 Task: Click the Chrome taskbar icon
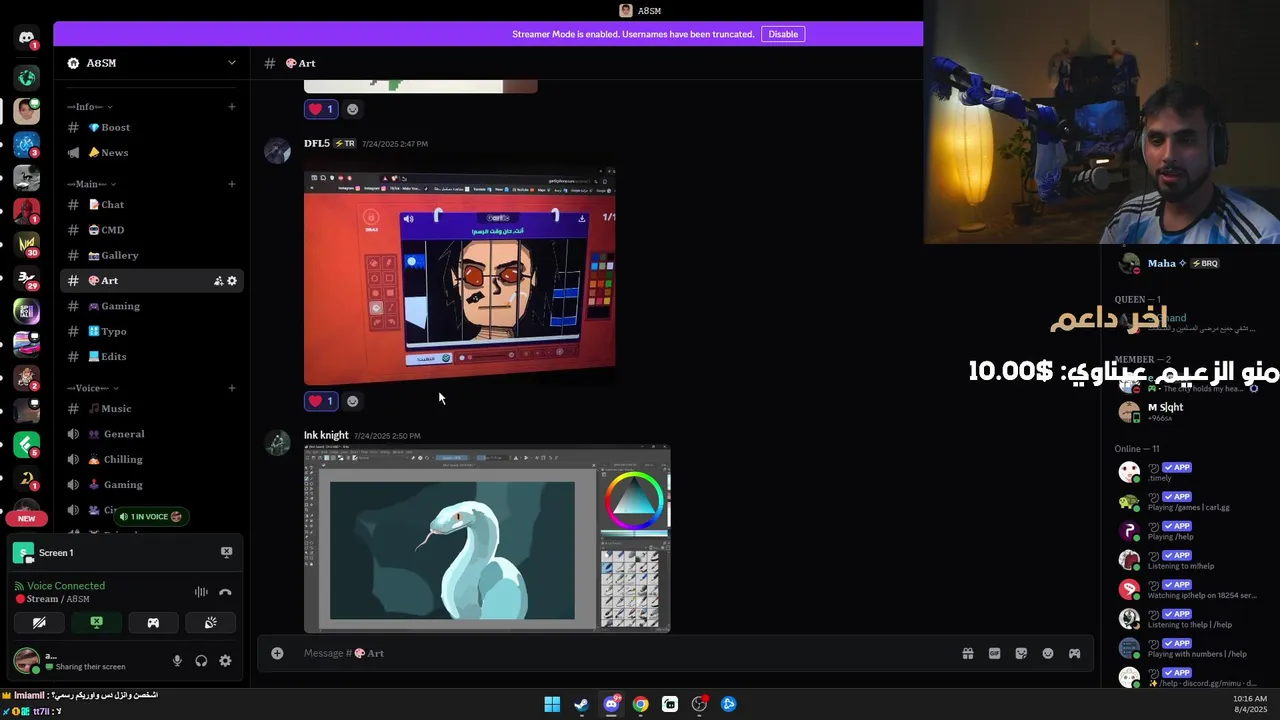[640, 704]
